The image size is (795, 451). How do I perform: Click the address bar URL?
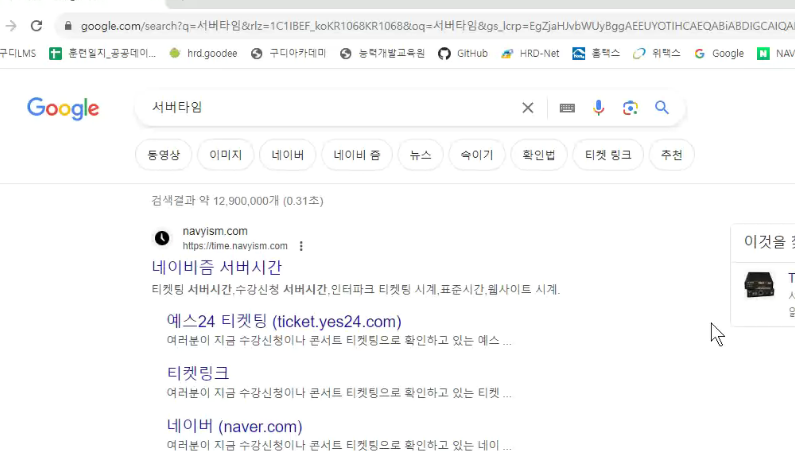[437, 26]
